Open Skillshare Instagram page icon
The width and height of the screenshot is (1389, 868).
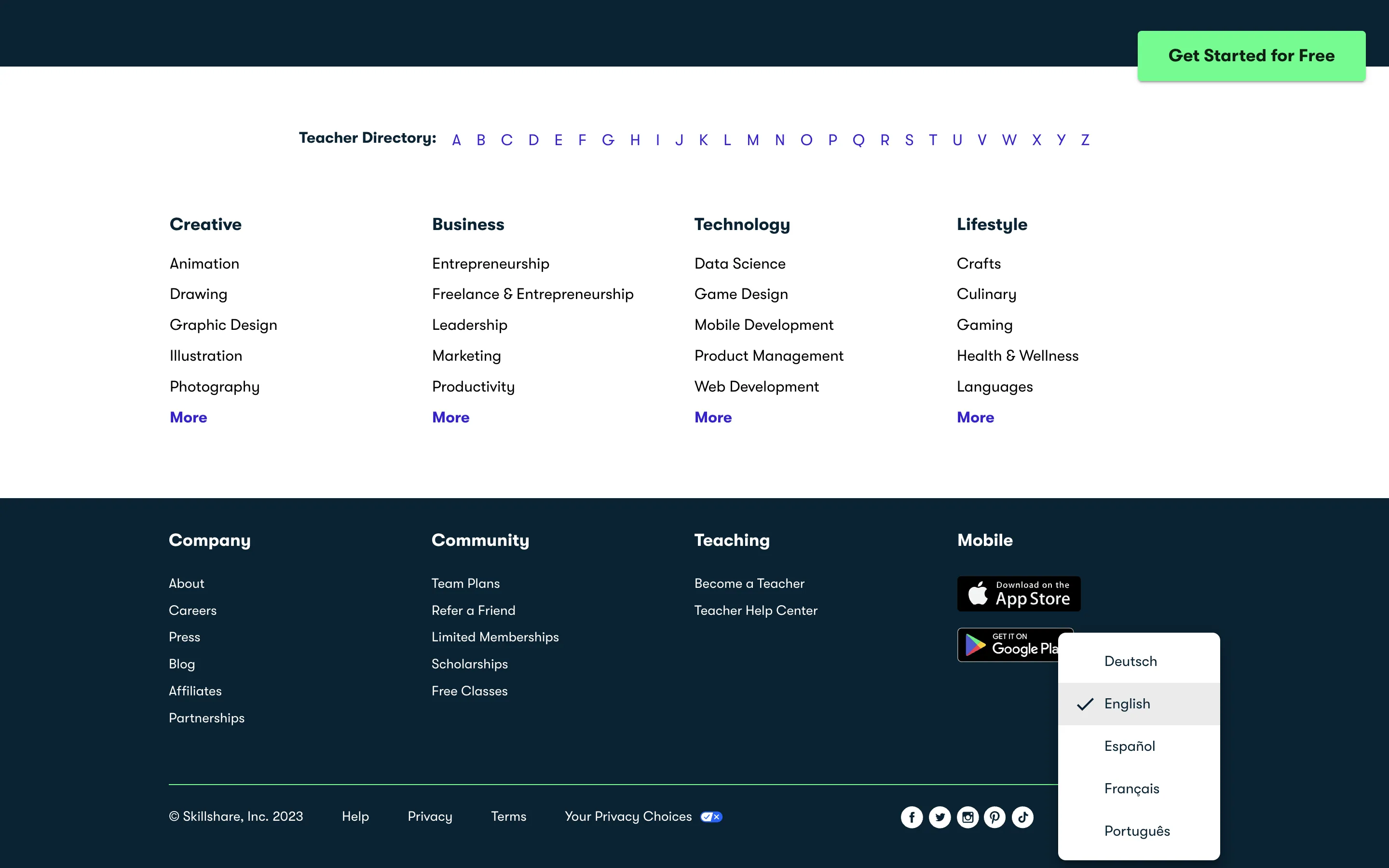point(967,817)
